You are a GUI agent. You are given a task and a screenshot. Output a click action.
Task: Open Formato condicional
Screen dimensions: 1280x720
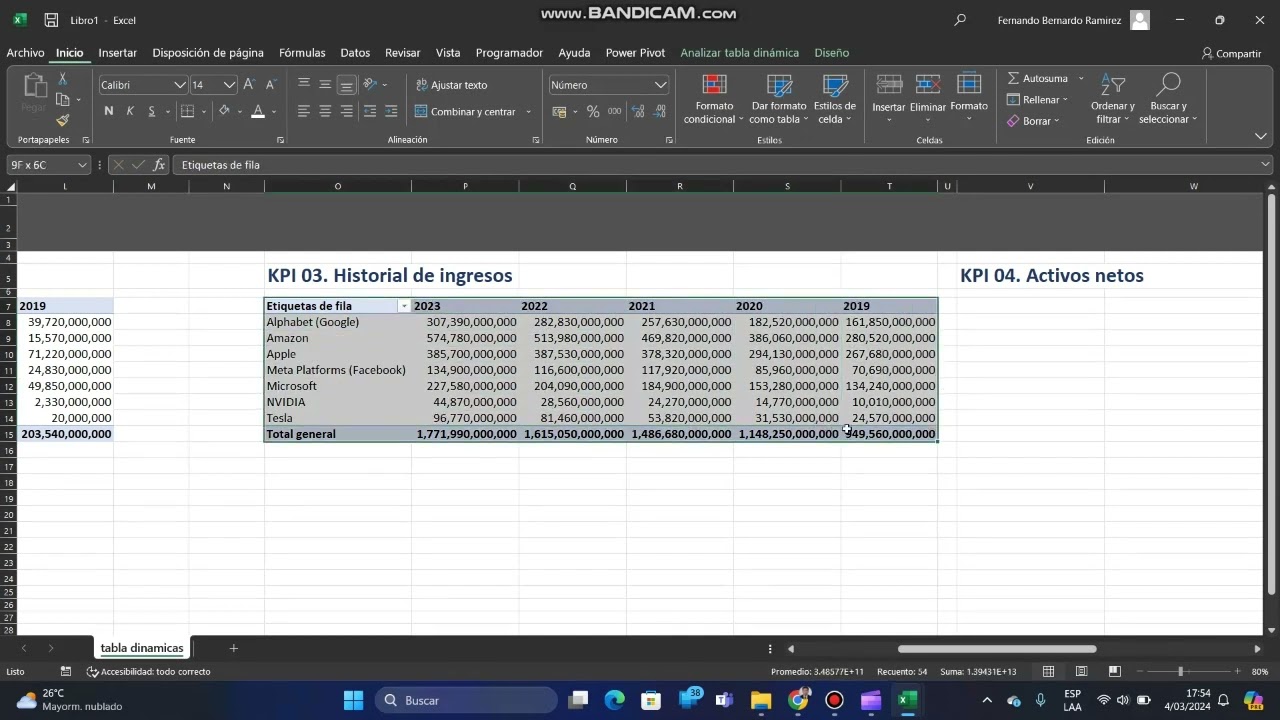point(714,99)
